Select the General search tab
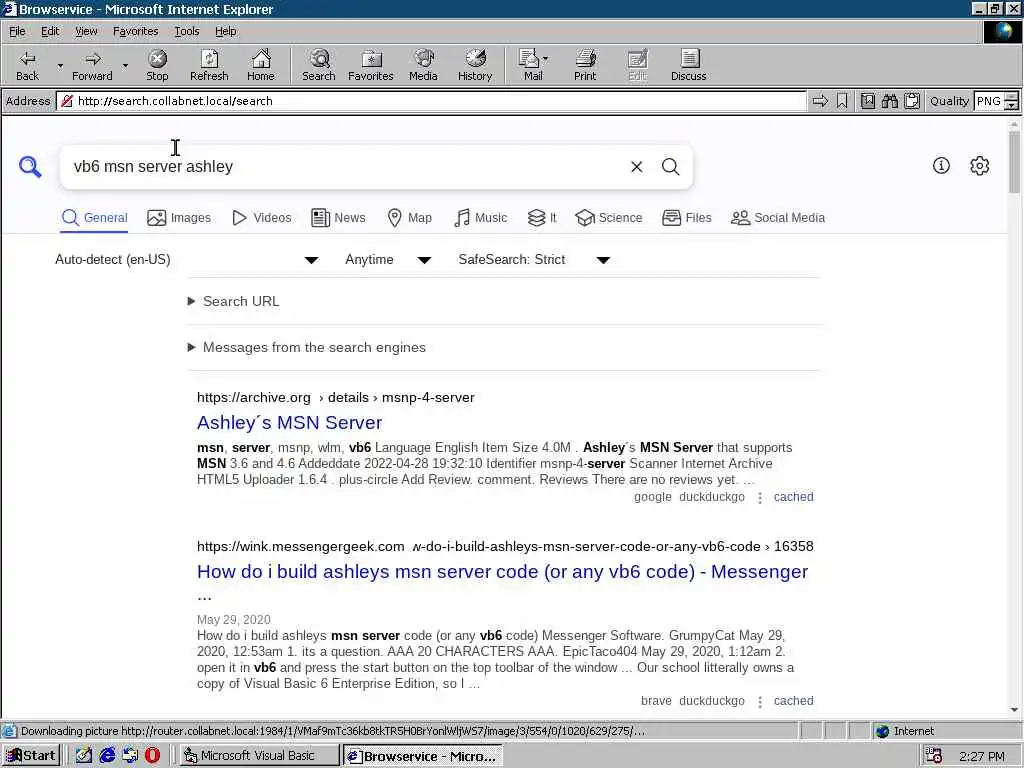Screen dimensions: 1024x768 coord(94,217)
